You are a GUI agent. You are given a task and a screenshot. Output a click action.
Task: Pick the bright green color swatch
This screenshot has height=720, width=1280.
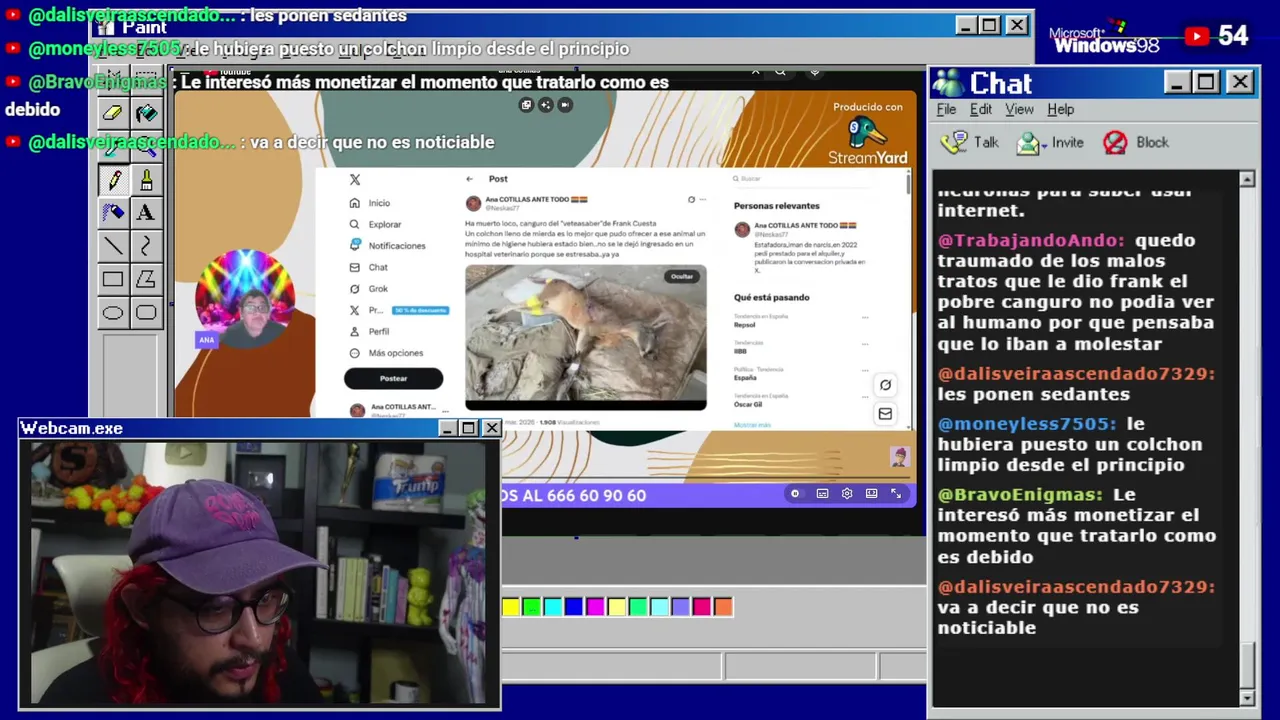click(x=531, y=607)
